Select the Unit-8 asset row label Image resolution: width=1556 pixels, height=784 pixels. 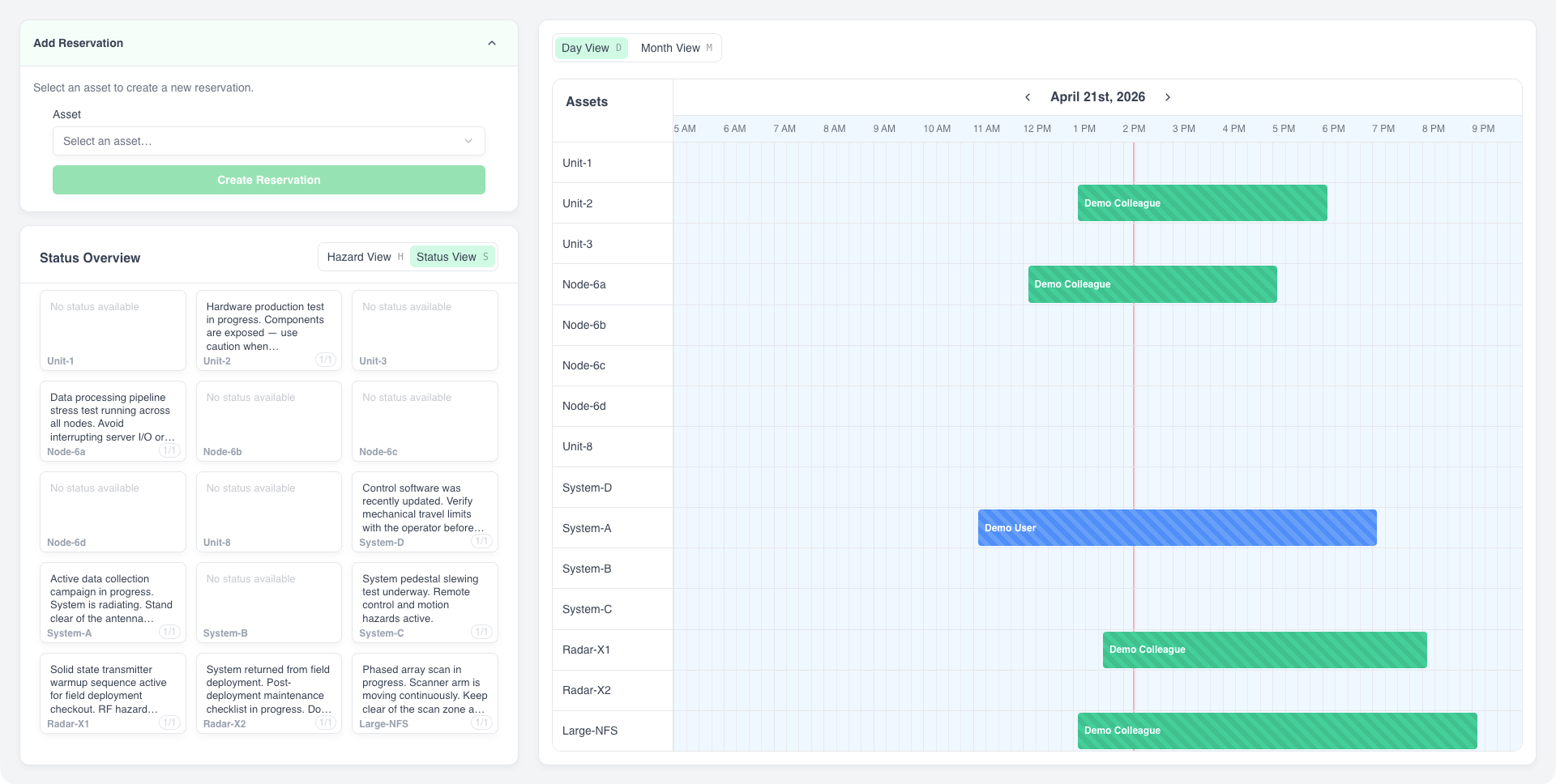click(577, 446)
